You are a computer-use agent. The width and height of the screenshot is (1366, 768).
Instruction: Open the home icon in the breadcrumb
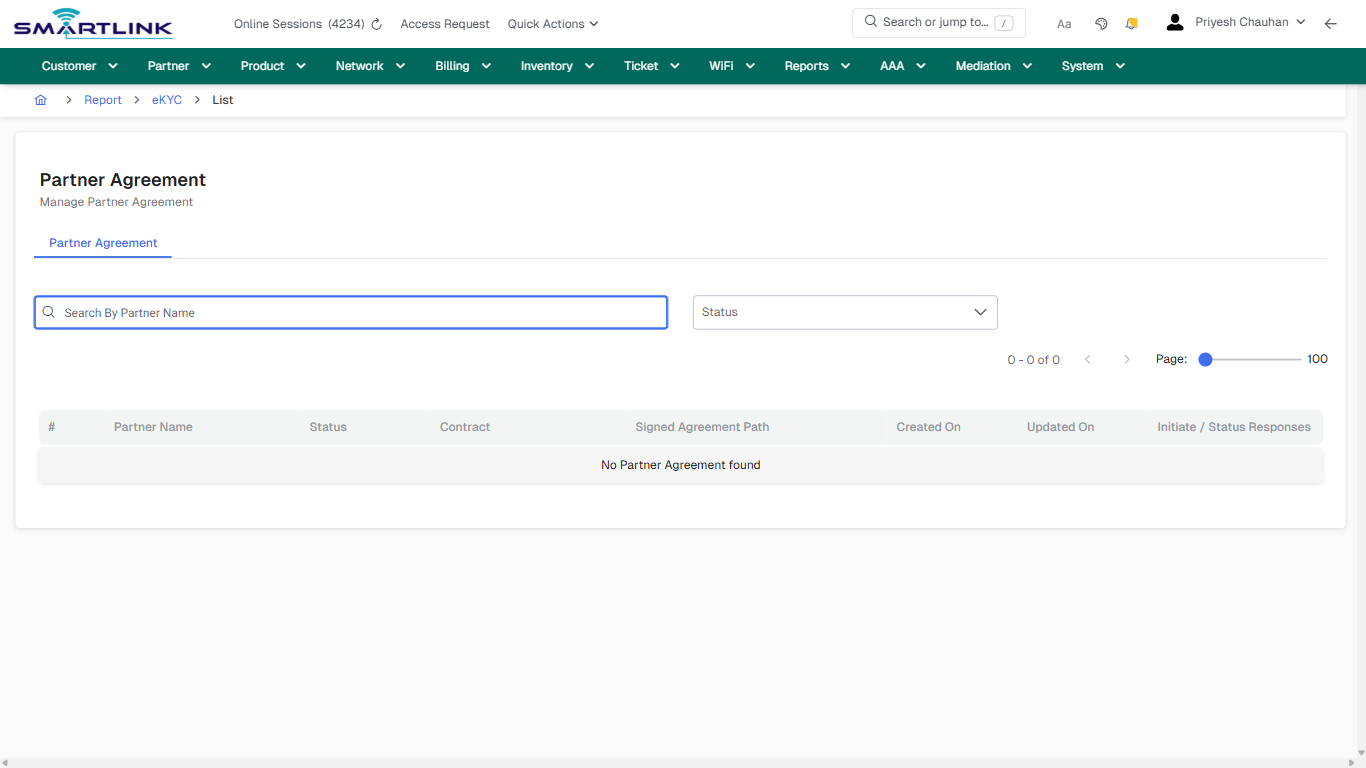click(x=40, y=99)
